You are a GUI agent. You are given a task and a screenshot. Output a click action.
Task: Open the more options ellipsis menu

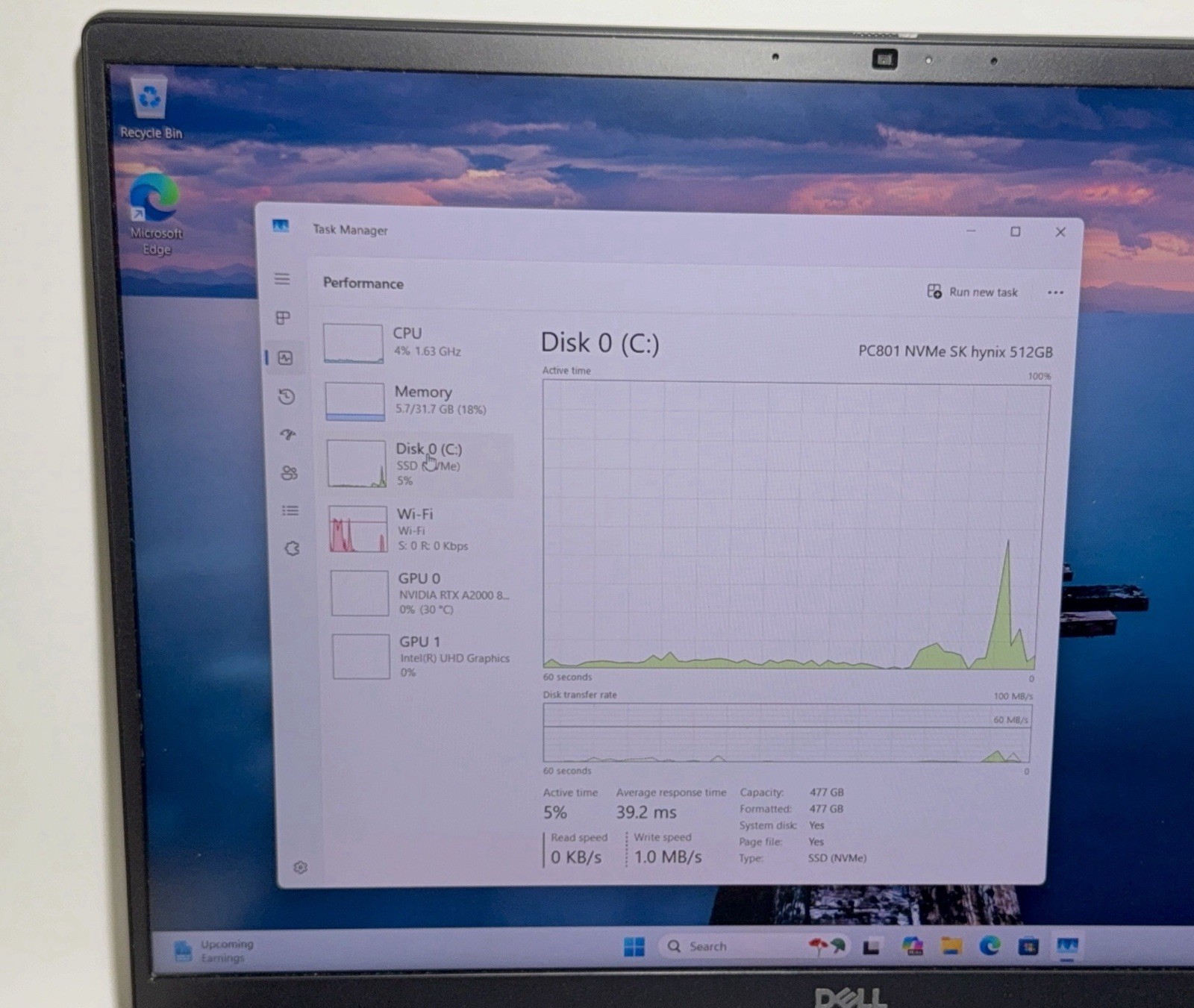coord(1055,292)
